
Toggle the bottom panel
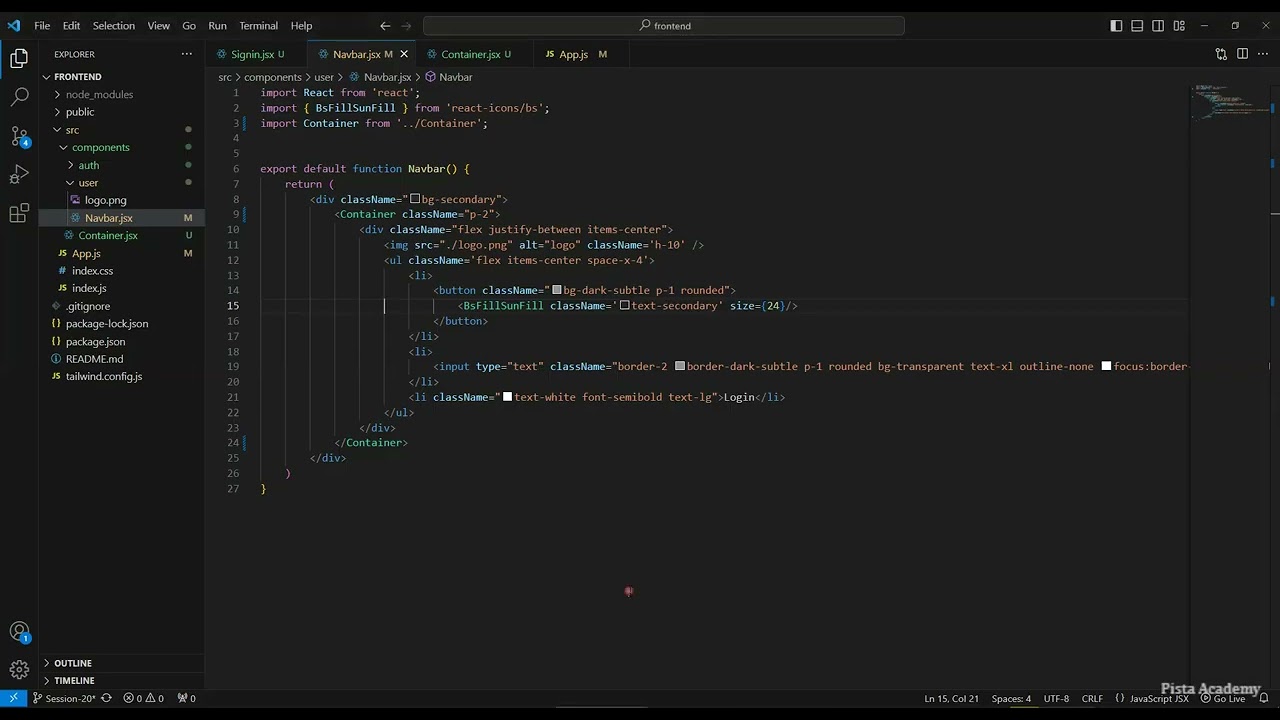(x=1137, y=26)
